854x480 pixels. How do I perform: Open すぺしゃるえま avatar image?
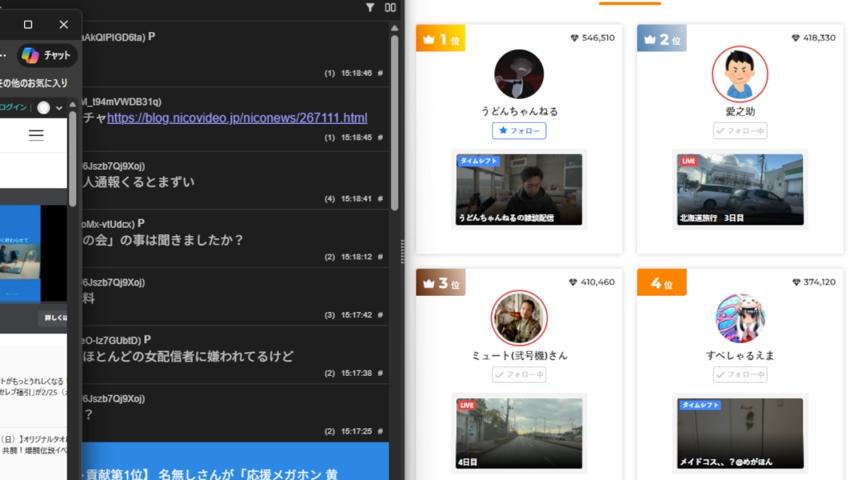pyautogui.click(x=740, y=318)
